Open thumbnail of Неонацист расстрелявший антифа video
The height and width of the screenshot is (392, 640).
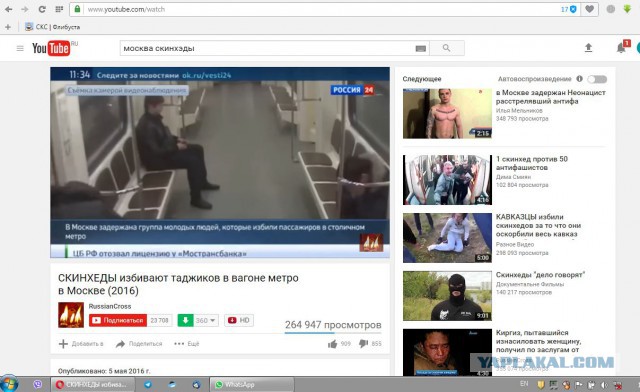pos(447,114)
